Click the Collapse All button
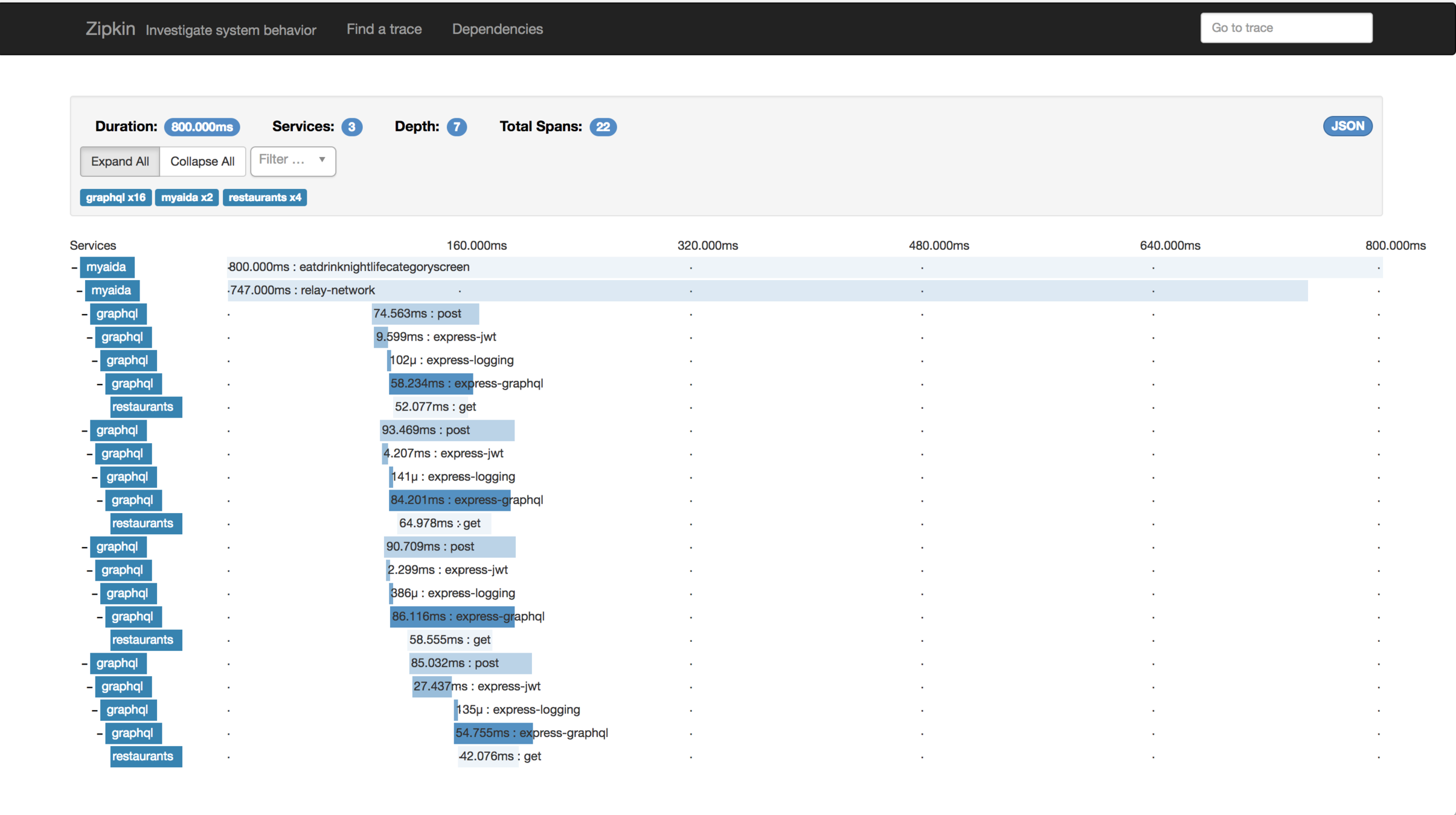The width and height of the screenshot is (1456, 815). [202, 161]
